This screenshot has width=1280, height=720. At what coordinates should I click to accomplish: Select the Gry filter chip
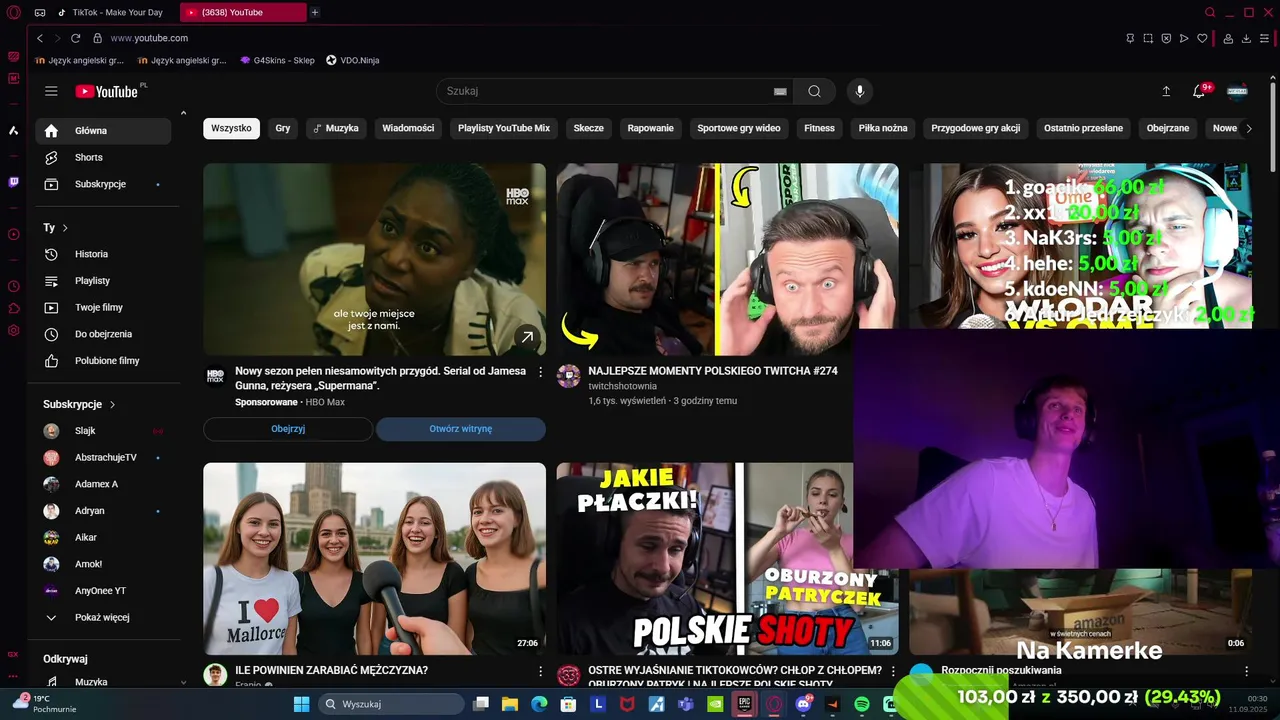[283, 128]
